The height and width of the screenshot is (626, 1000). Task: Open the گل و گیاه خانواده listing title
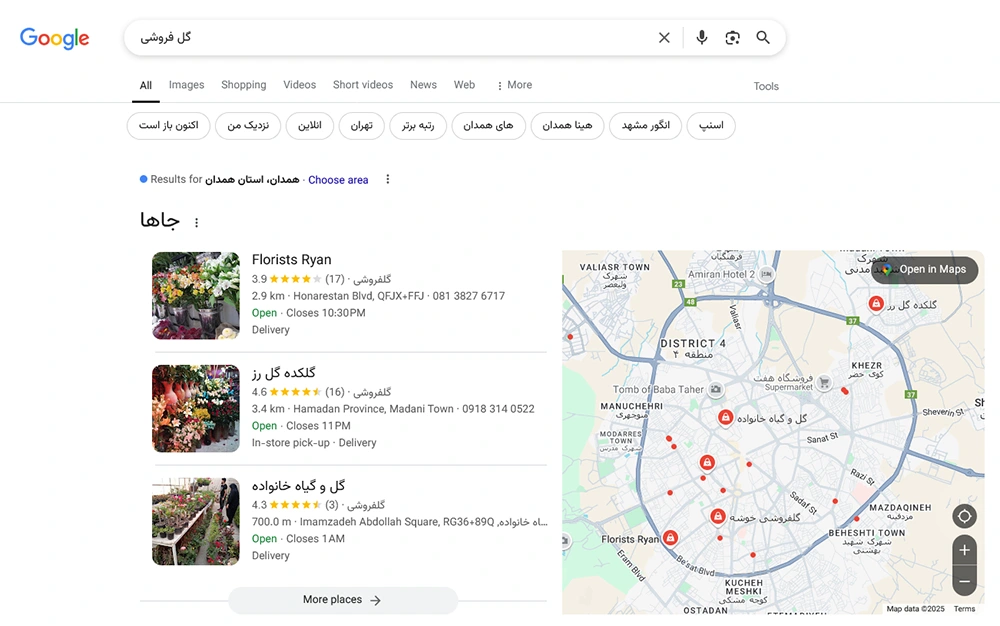click(x=298, y=485)
